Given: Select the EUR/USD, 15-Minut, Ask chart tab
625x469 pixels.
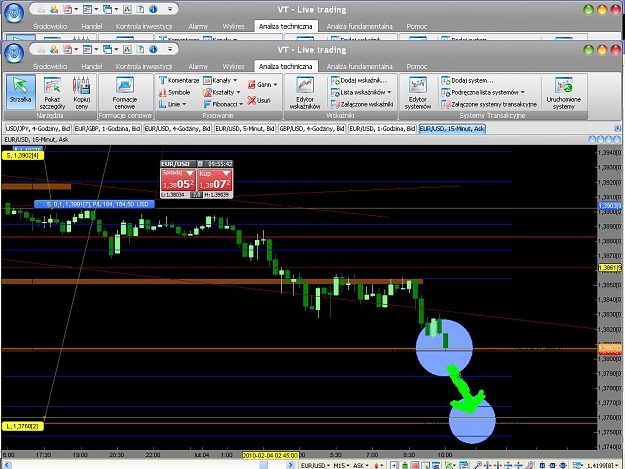Looking at the screenshot, I should (x=452, y=129).
